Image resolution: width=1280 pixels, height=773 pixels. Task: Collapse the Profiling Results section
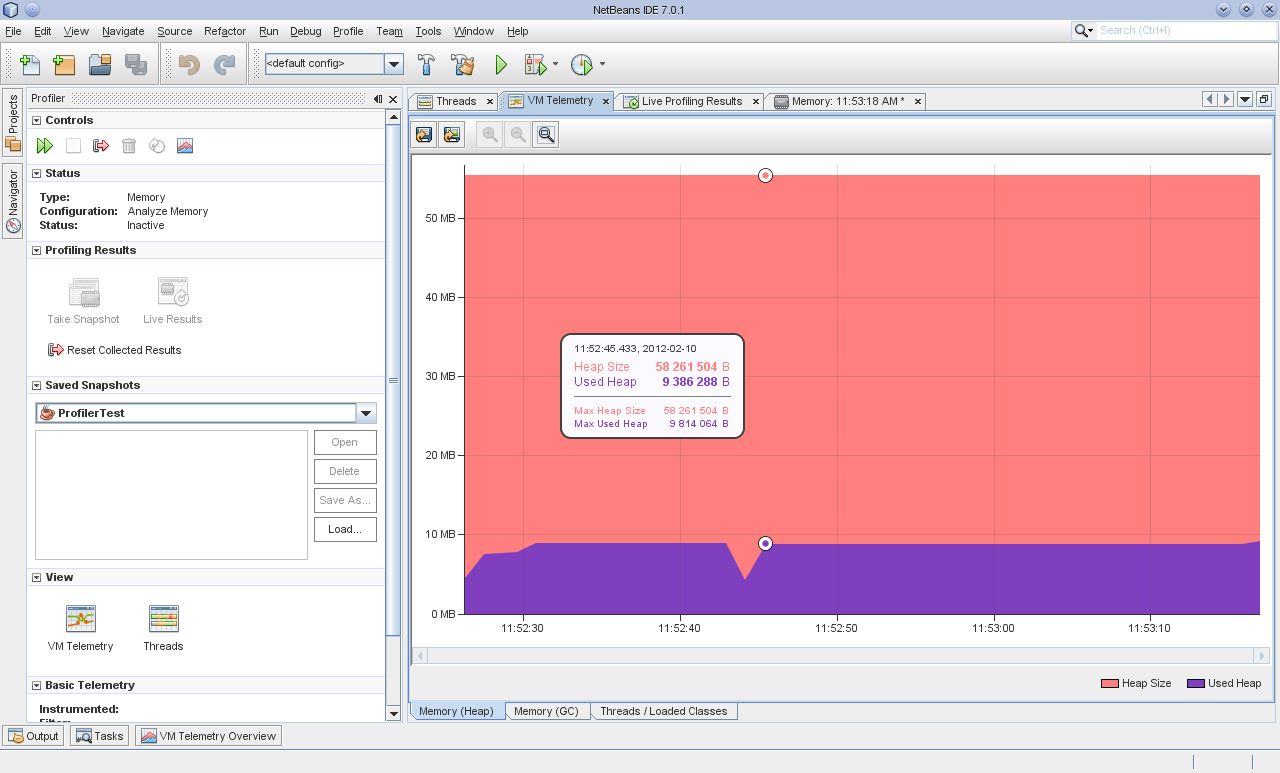(37, 250)
